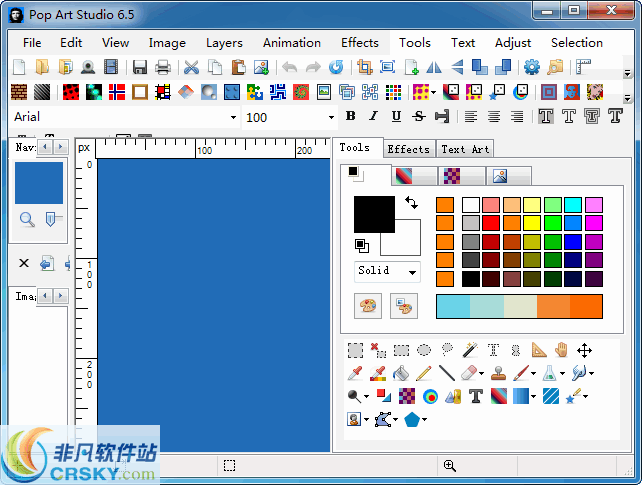Viewport: 642px width, 485px height.
Task: Click the palette color editor button
Action: pos(368,306)
